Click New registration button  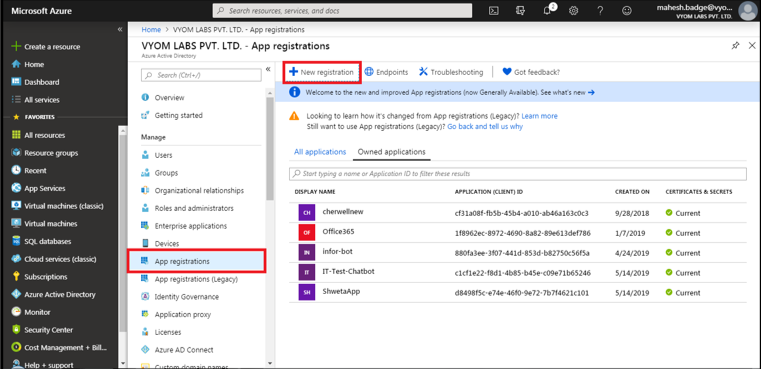[x=322, y=72]
